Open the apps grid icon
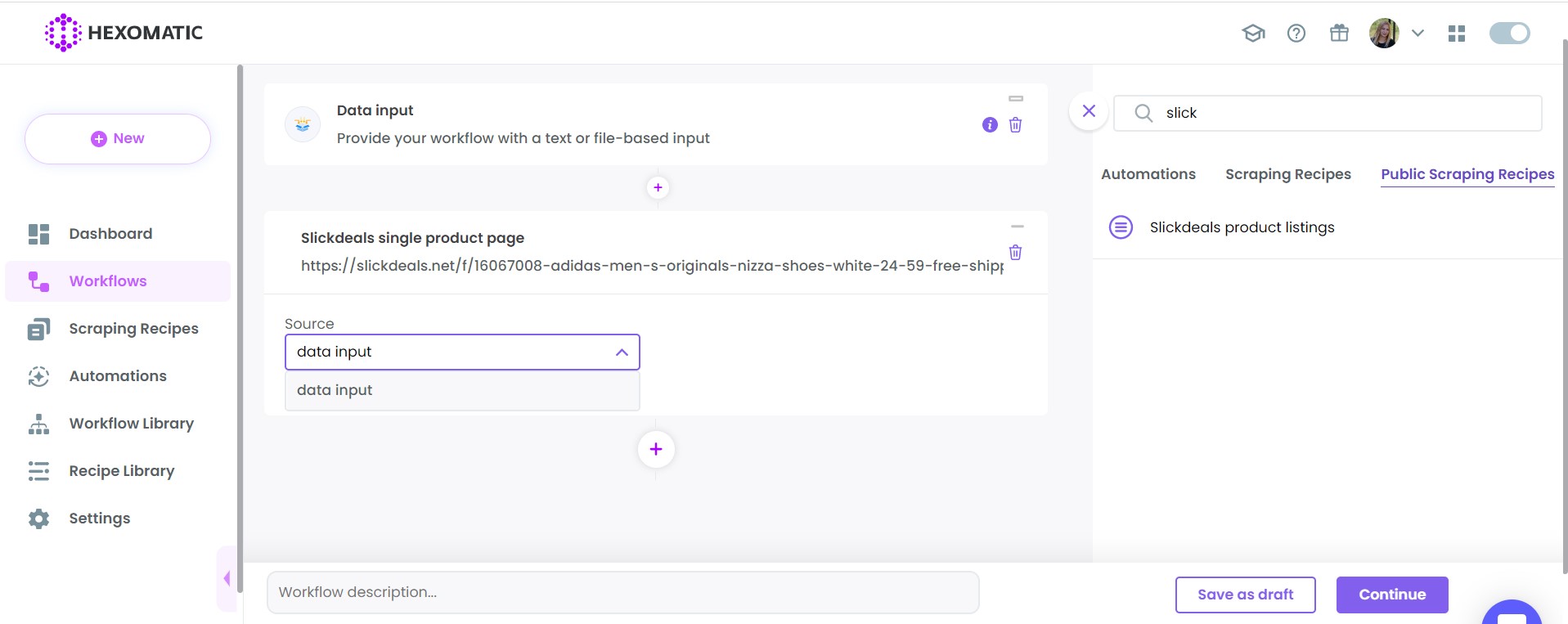This screenshot has width=1568, height=624. point(1456,34)
